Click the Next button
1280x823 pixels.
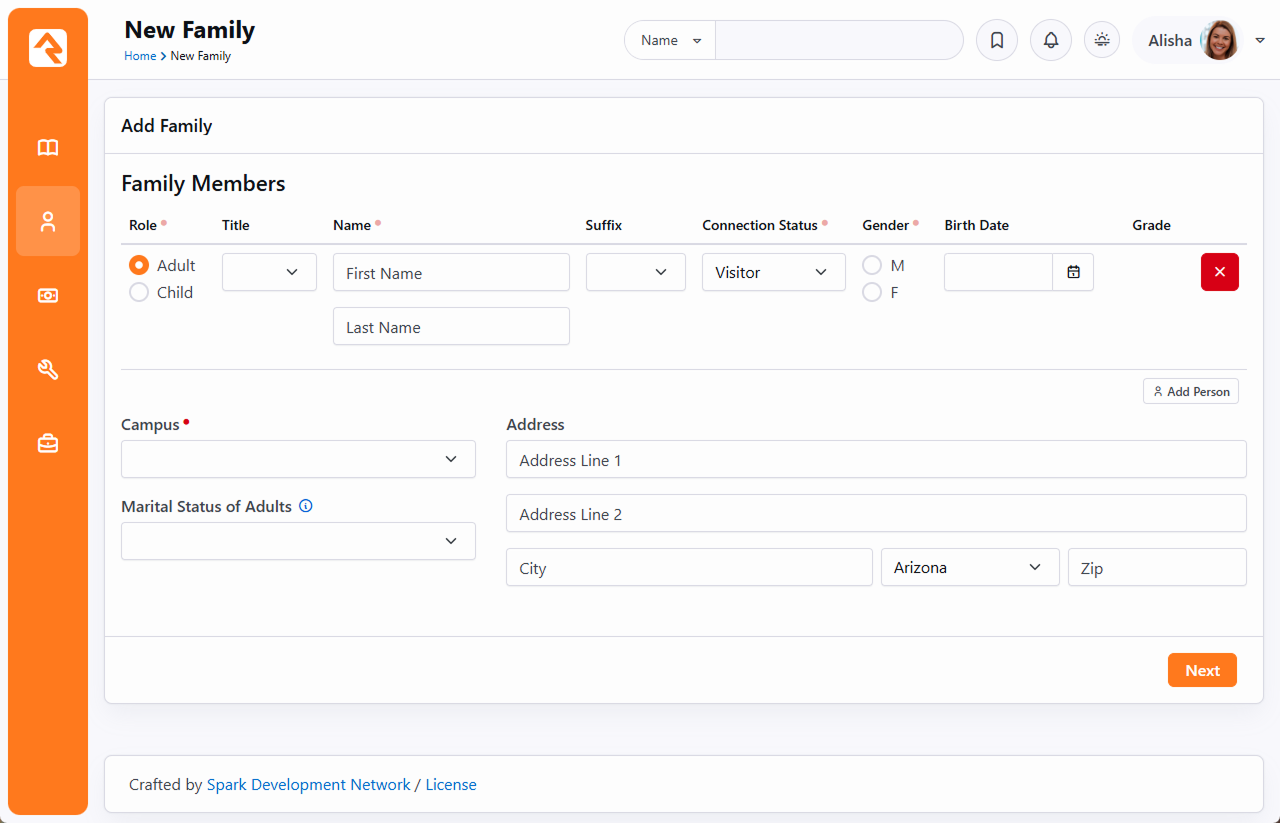[1201, 670]
